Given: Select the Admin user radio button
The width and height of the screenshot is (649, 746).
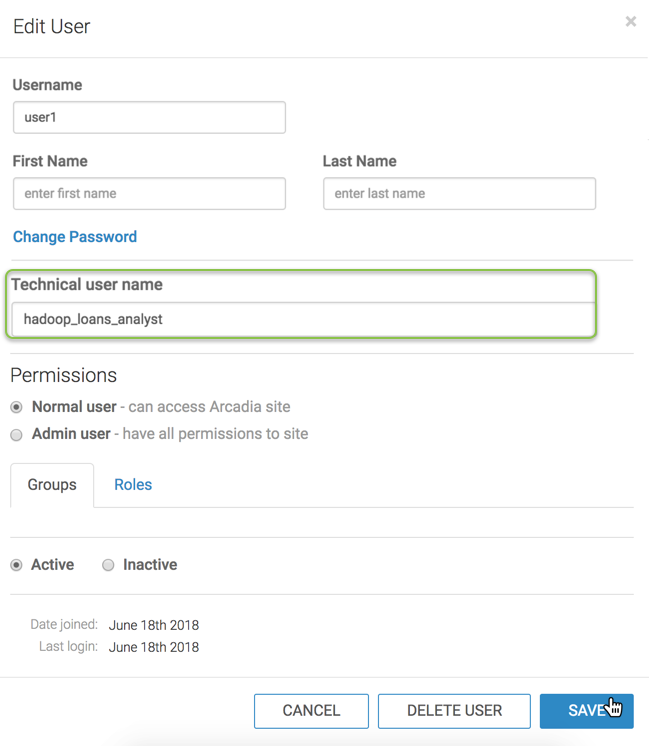Looking at the screenshot, I should pyautogui.click(x=17, y=434).
